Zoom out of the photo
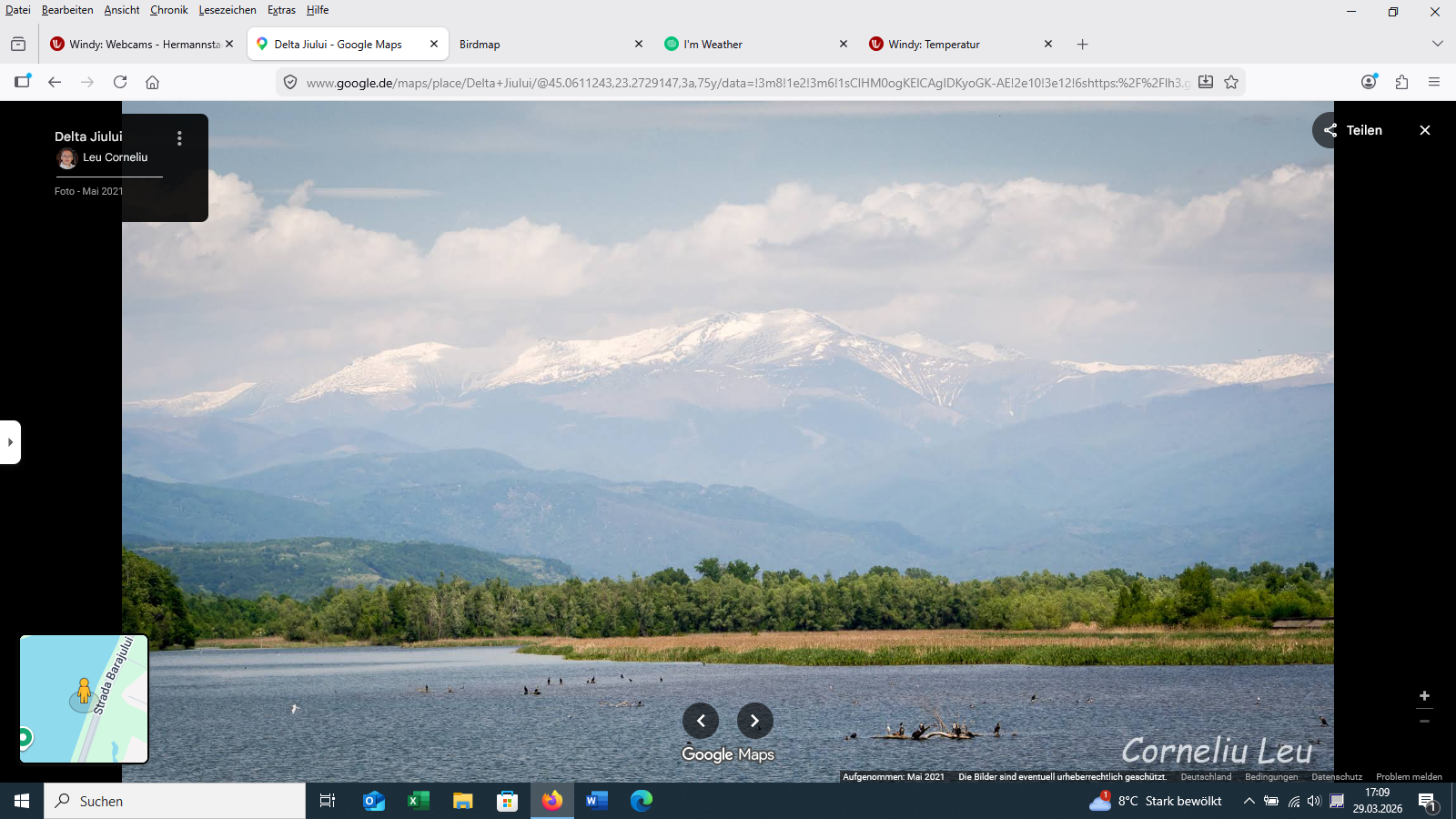The height and width of the screenshot is (819, 1456). [1424, 721]
